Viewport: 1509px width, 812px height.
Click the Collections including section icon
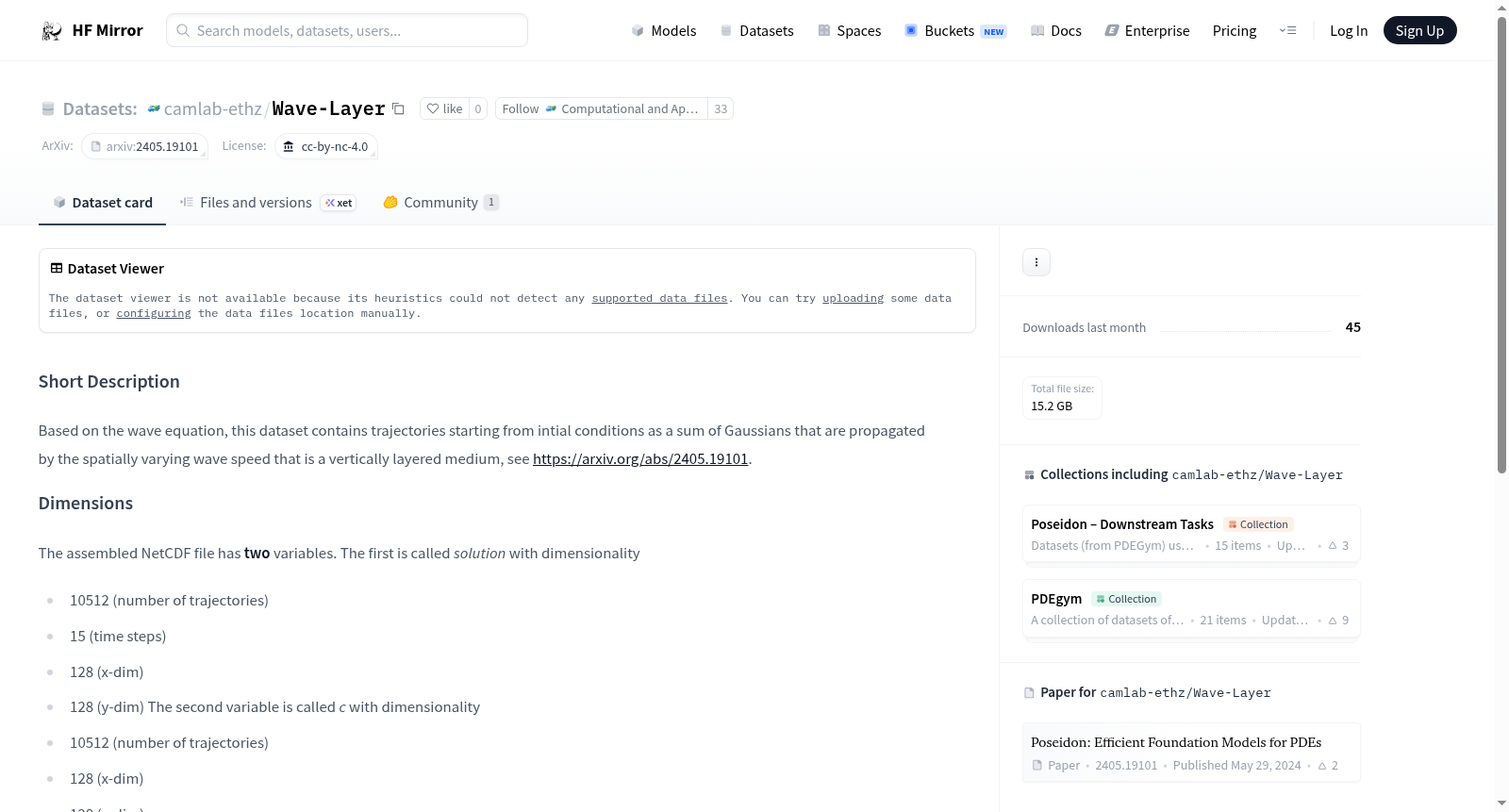coord(1029,475)
